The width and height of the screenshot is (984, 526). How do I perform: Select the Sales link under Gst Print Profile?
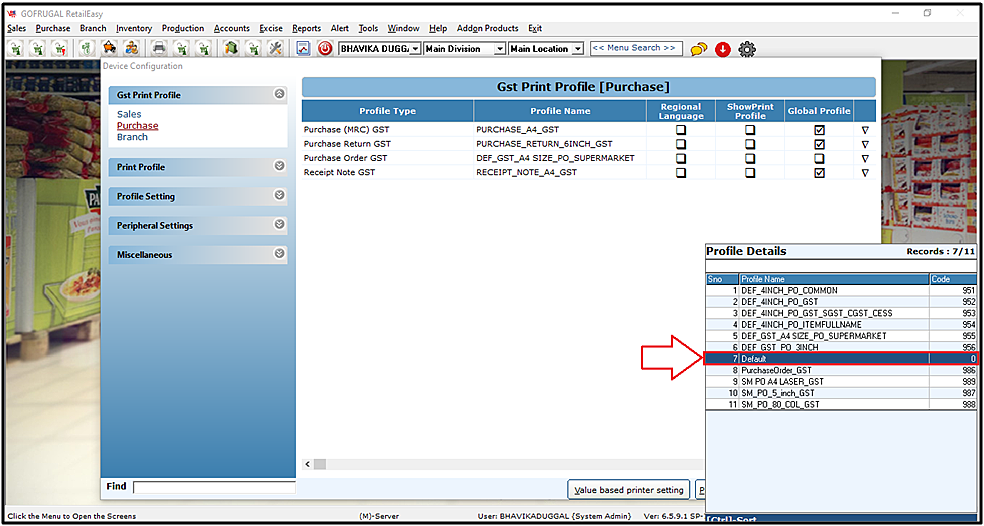[x=129, y=115]
